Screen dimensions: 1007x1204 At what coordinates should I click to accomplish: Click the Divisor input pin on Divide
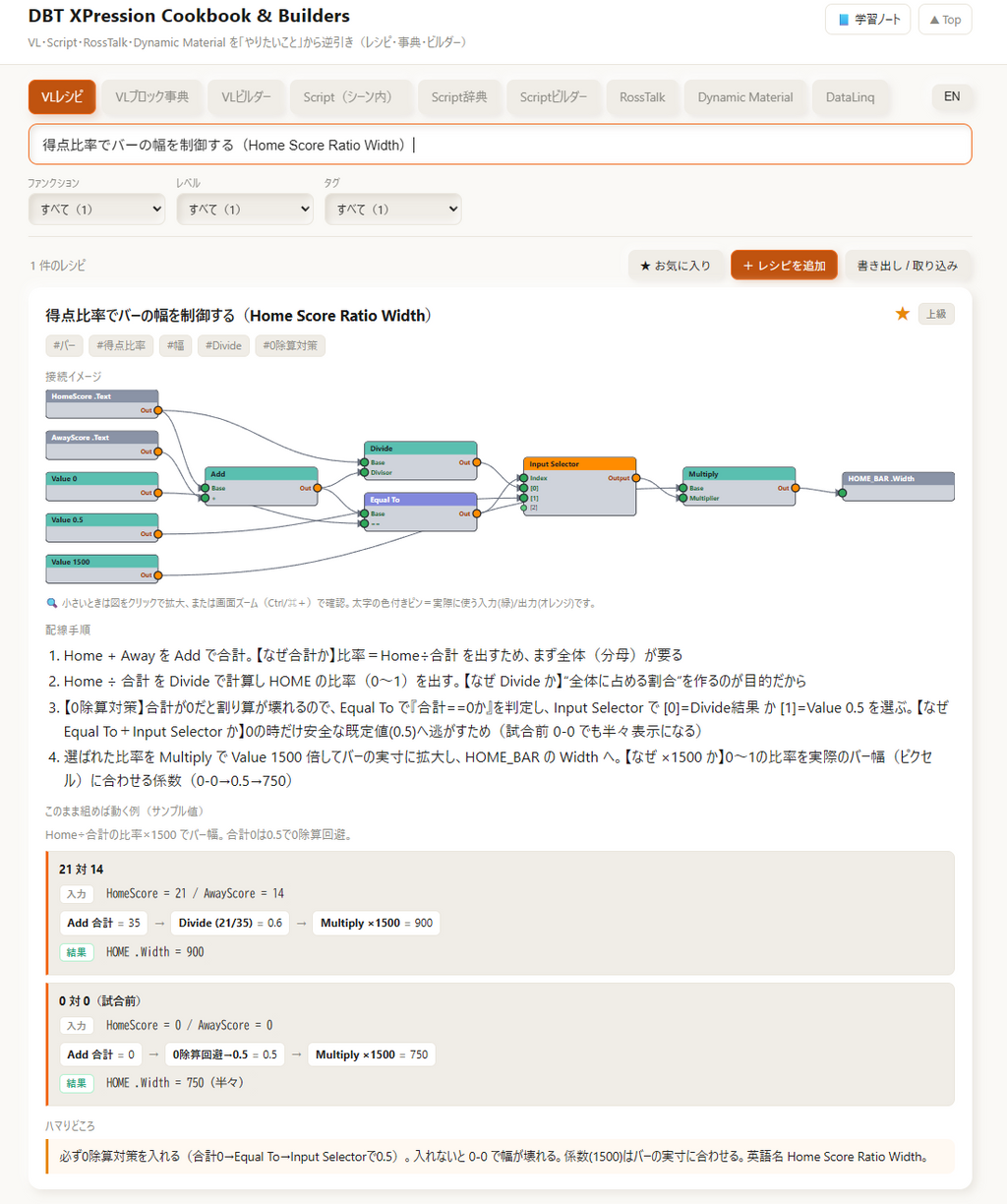point(365,472)
